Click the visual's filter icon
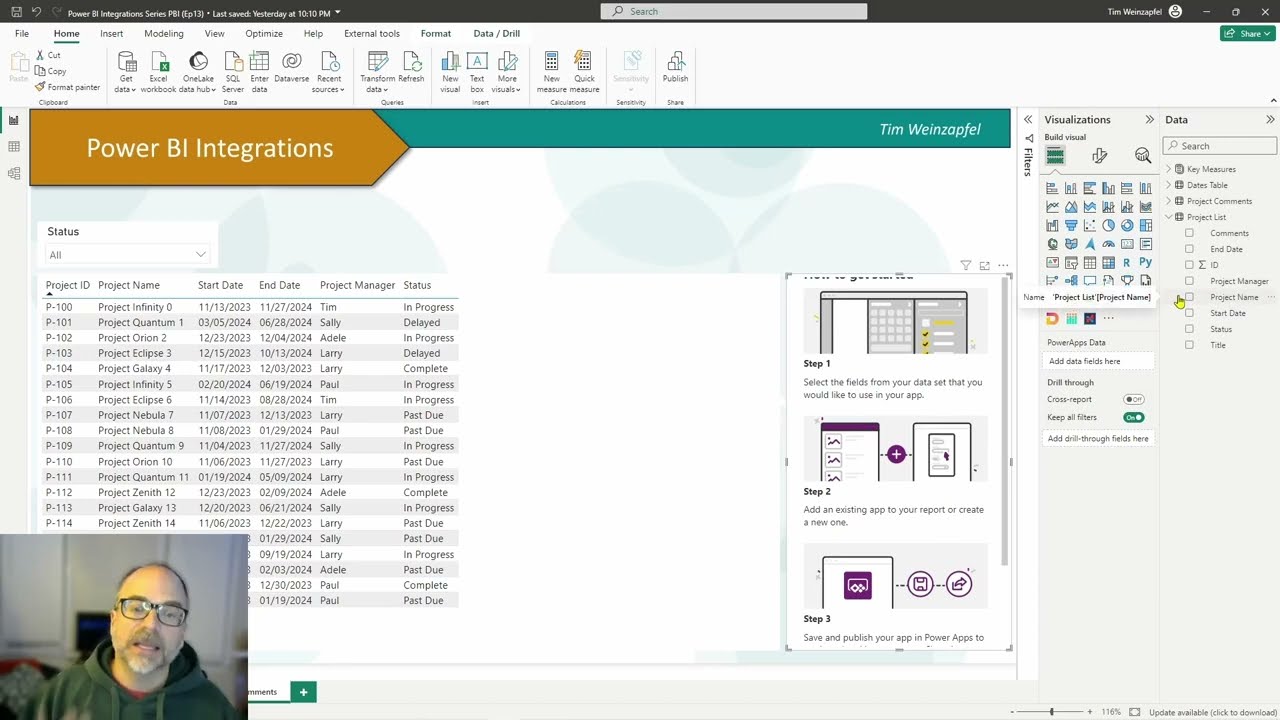Screen dimensions: 1280x720 tap(966, 266)
